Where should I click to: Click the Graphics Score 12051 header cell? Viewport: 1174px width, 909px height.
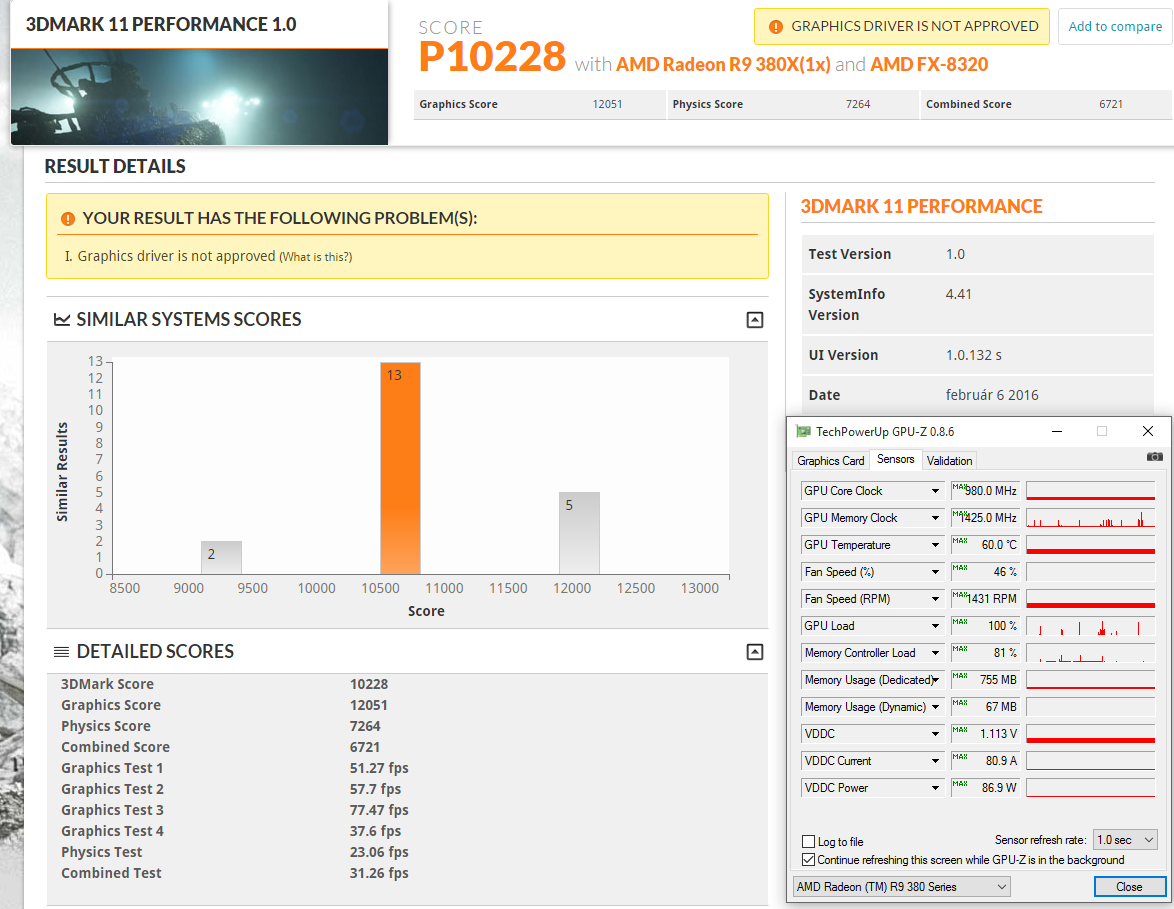540,104
